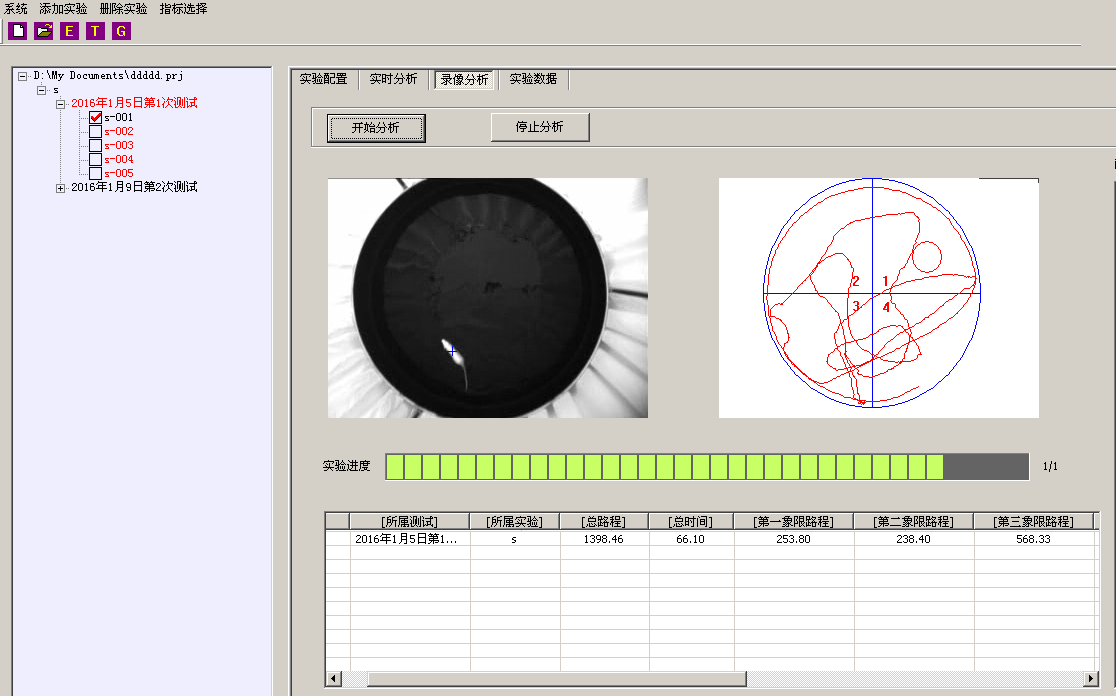This screenshot has height=696, width=1116.
Task: Click the 实验进度 progress bar
Action: pyautogui.click(x=706, y=466)
